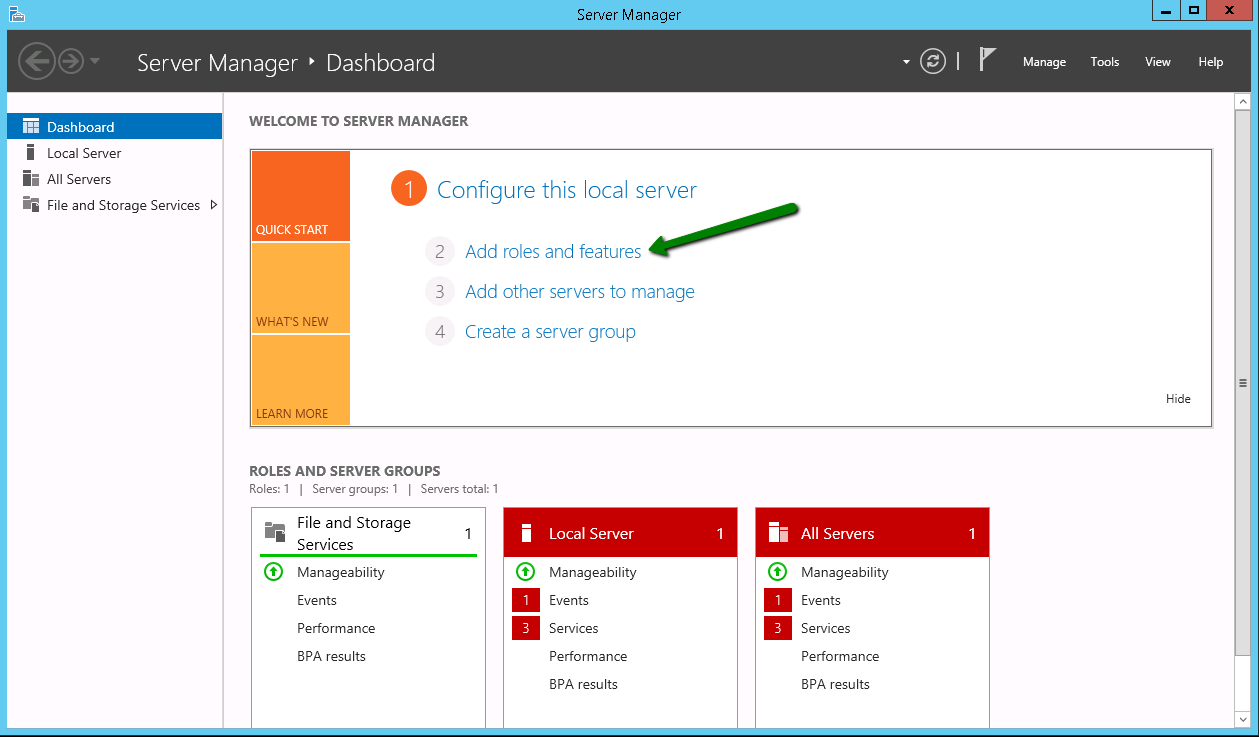Click the All Servers icon in sidebar
1259x737 pixels.
[x=31, y=178]
